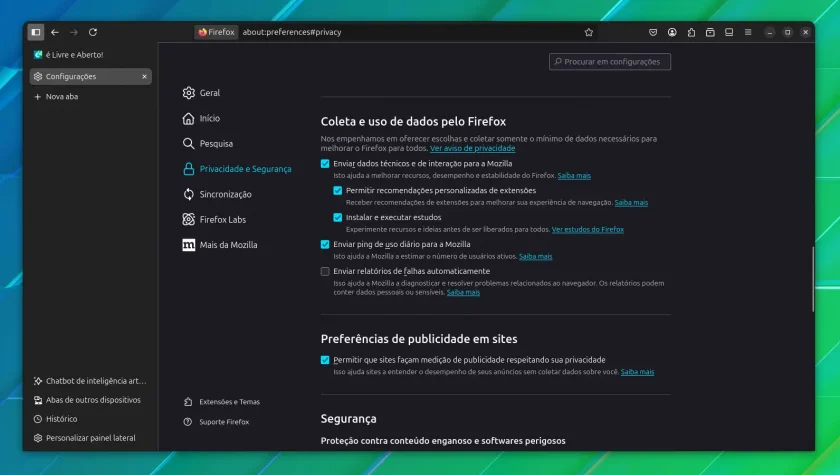Click the settings page vertical scrollbar
This screenshot has height=475, width=840.
tap(812, 279)
